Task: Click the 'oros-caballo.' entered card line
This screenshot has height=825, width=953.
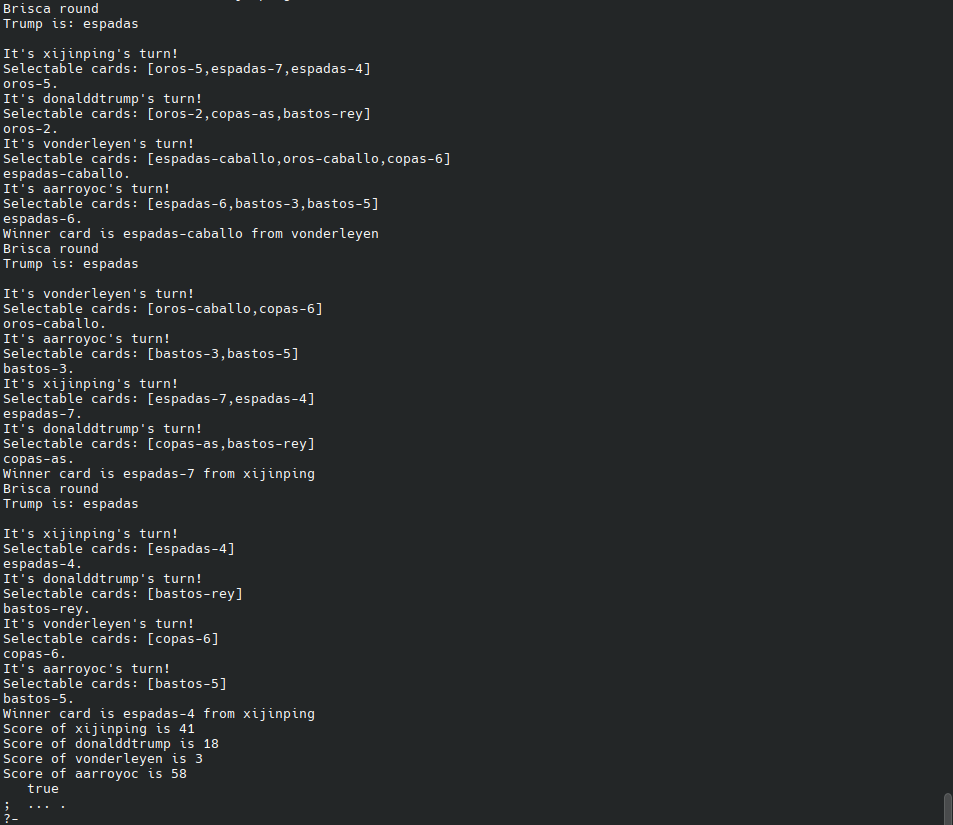Action: 54,323
